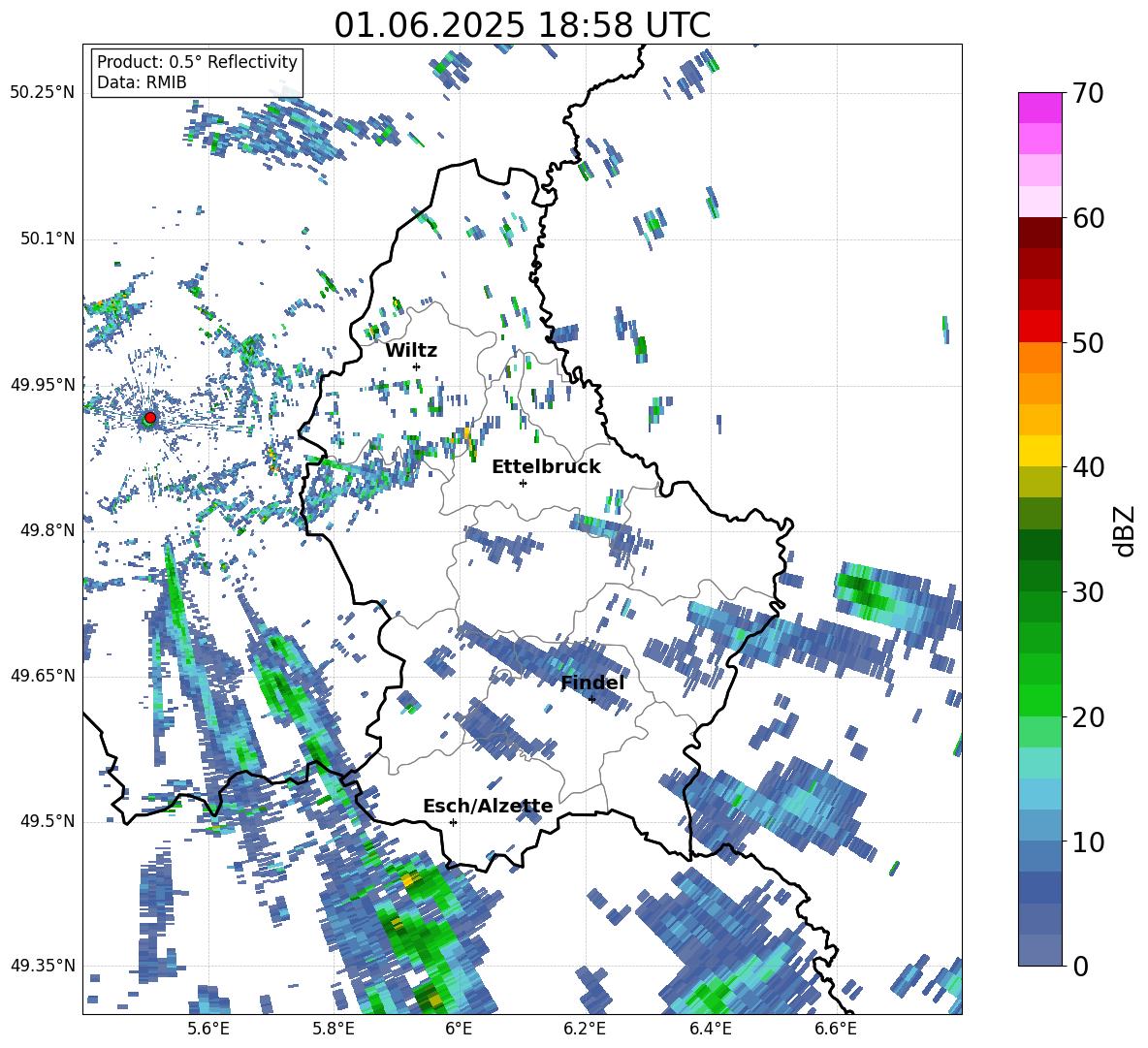The image size is (1148, 1048).
Task: Click the longitude label 5.8°E
Action: (334, 1029)
